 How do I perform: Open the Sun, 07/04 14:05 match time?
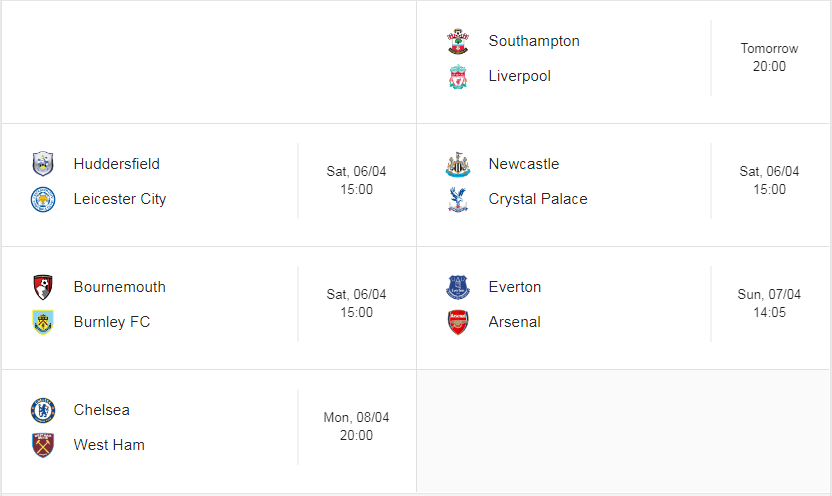(769, 303)
